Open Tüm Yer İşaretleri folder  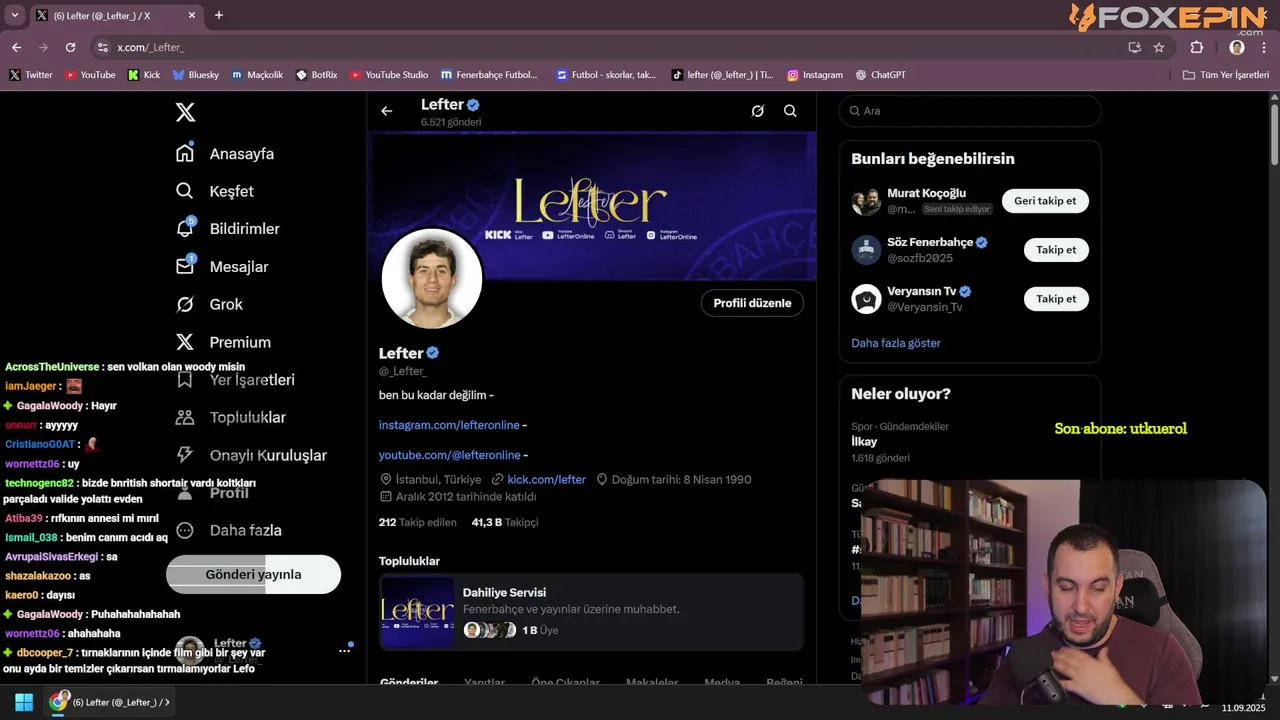tap(1225, 75)
